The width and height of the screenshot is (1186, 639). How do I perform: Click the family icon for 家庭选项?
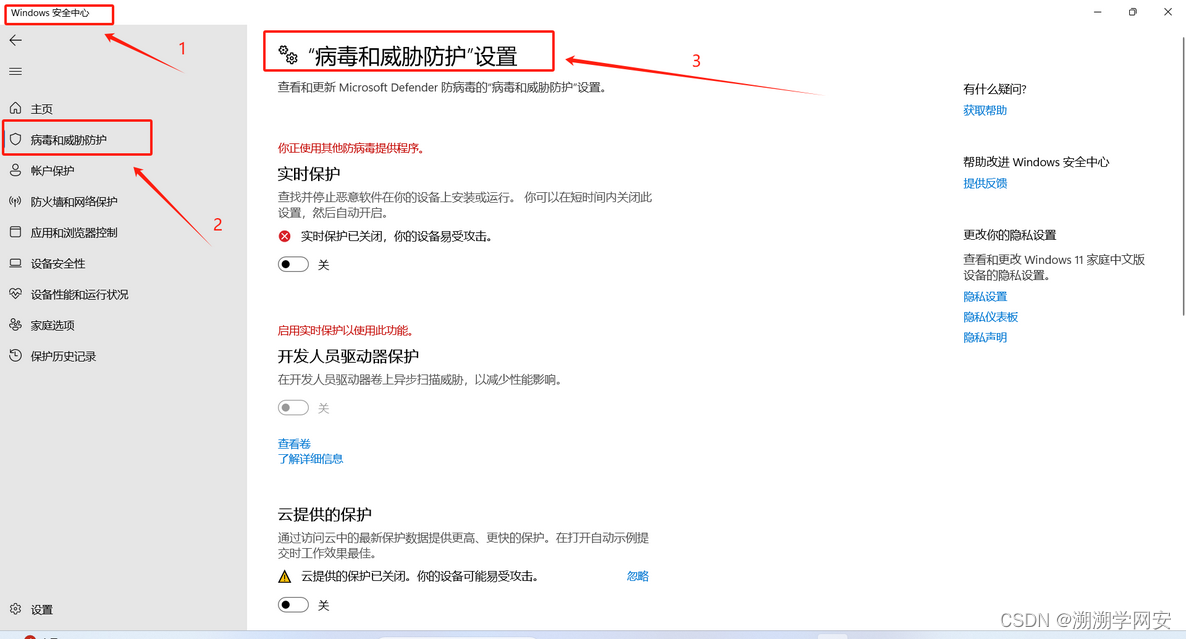pos(16,325)
